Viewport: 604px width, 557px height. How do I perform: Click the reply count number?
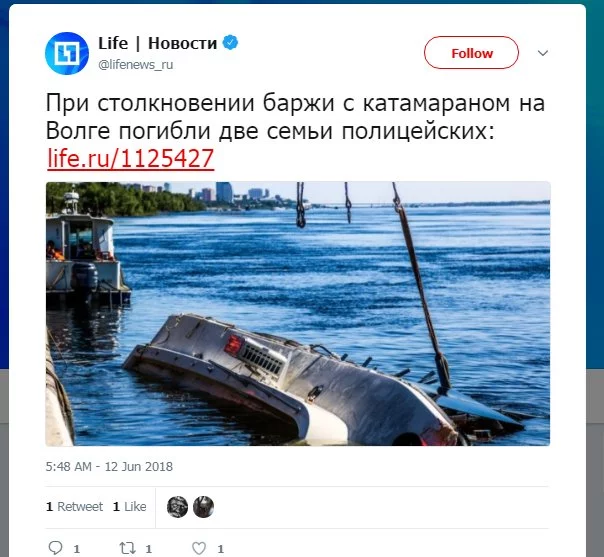(x=77, y=549)
